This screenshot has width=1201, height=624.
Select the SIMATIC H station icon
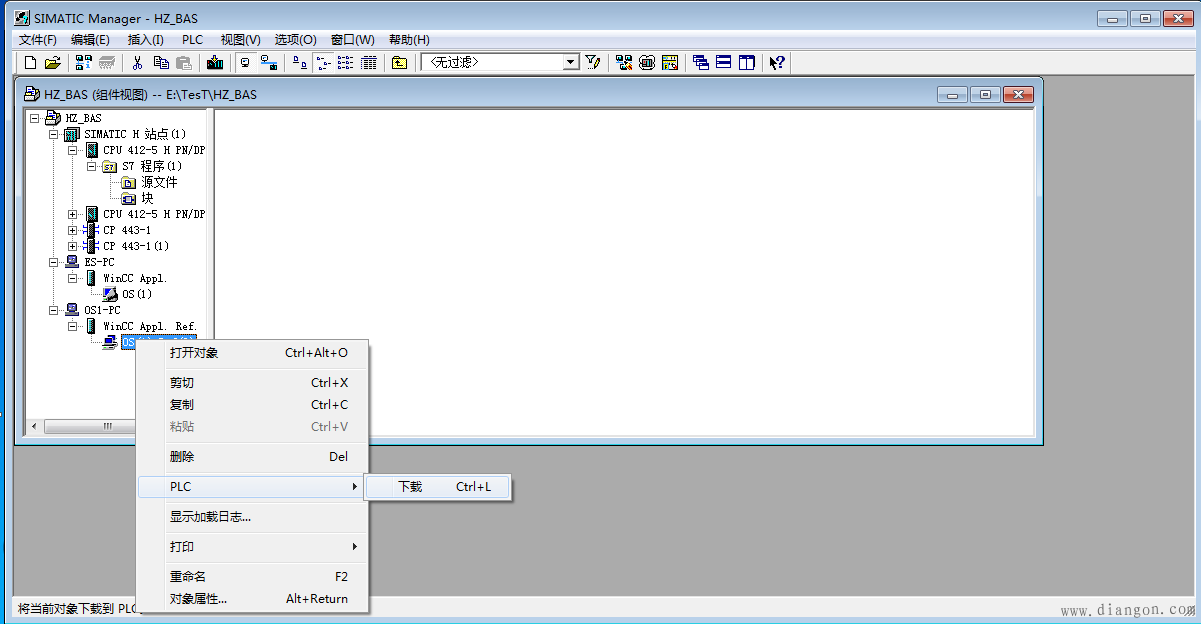[x=71, y=134]
